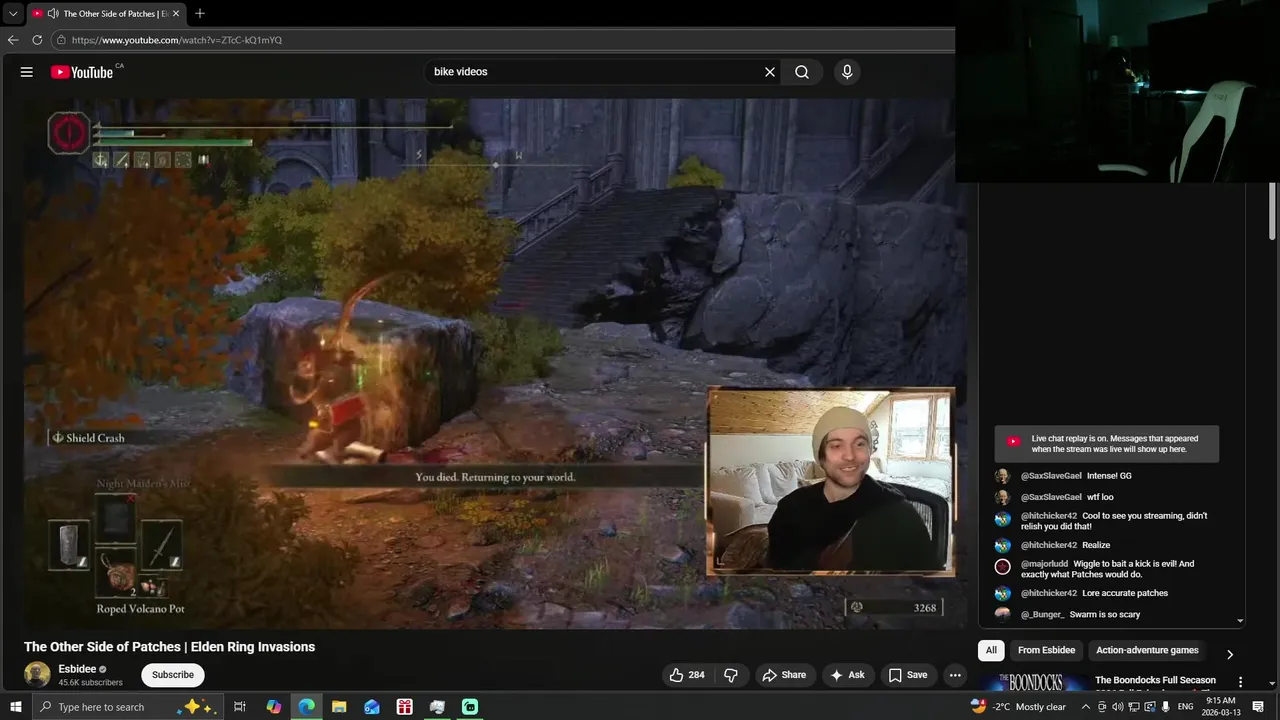Select the 'From Esbidee' chip

[x=1046, y=650]
